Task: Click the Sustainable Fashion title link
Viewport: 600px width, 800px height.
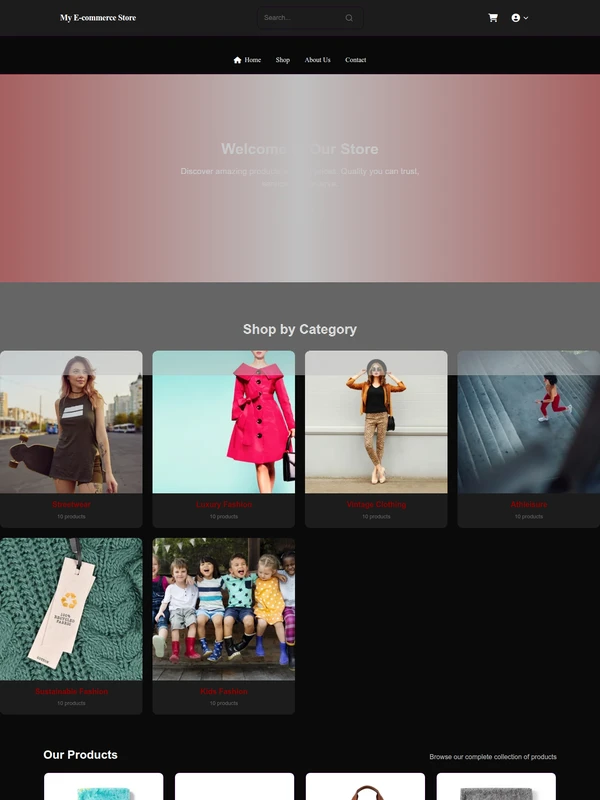Action: [x=71, y=692]
